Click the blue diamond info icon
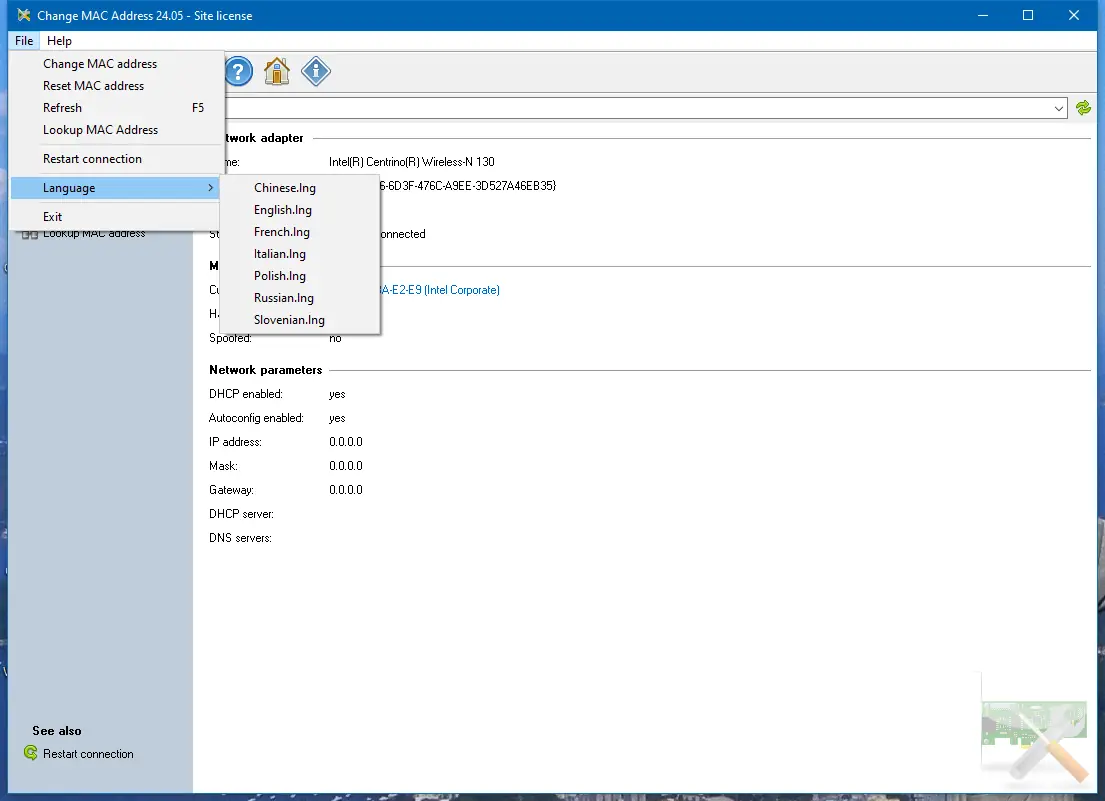The width and height of the screenshot is (1105, 801). pos(316,71)
